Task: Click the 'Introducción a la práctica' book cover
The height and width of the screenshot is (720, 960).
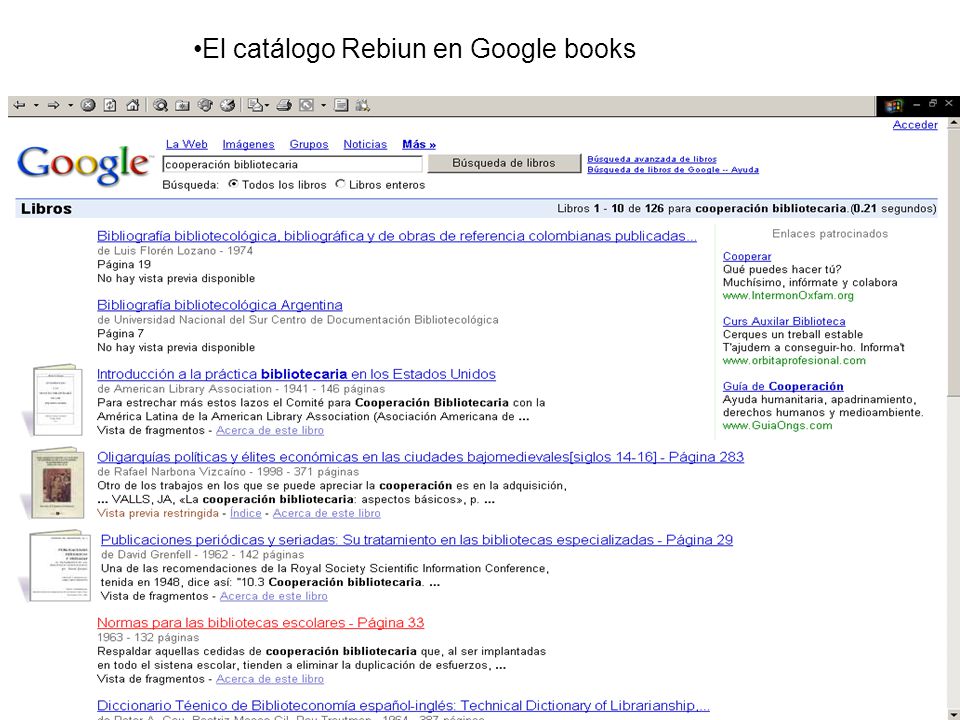Action: point(56,400)
